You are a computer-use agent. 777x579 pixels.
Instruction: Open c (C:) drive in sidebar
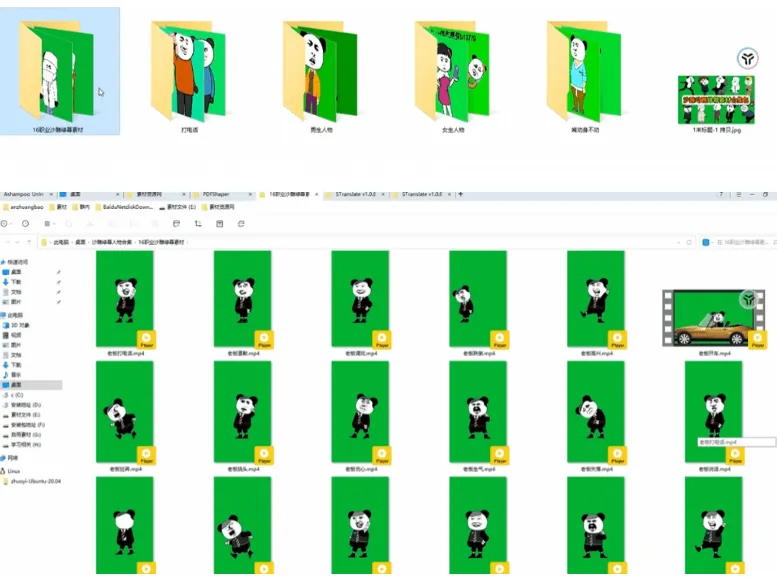(x=13, y=395)
